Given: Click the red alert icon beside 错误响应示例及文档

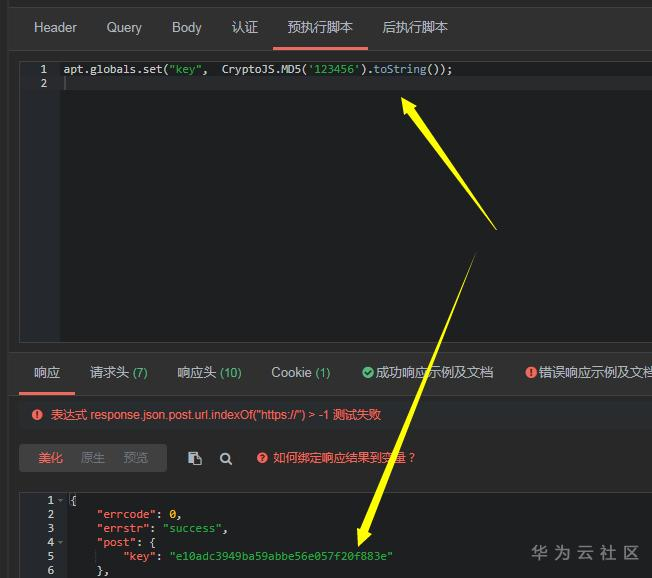Looking at the screenshot, I should pyautogui.click(x=531, y=372).
